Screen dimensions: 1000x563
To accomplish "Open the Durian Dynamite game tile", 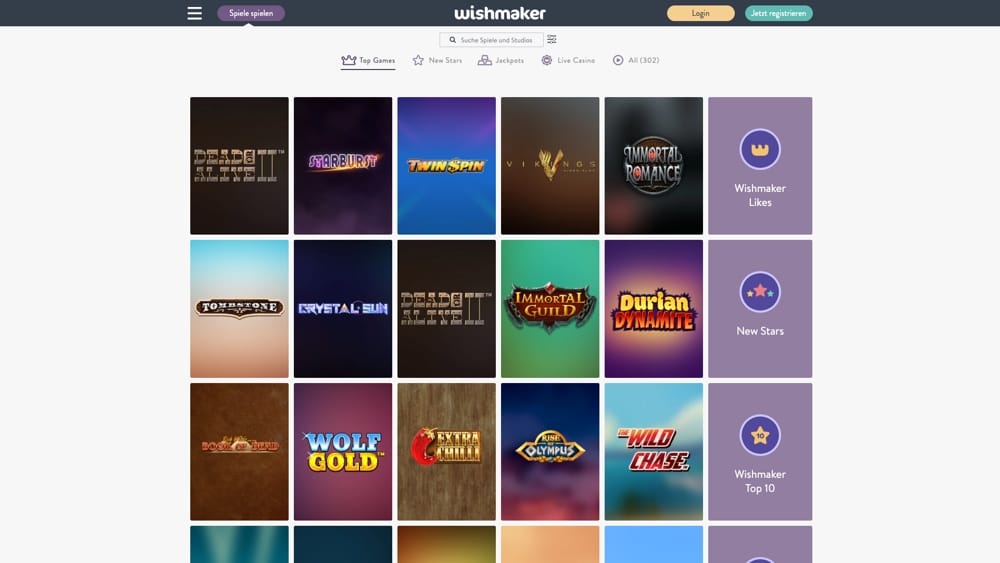I will click(x=654, y=309).
